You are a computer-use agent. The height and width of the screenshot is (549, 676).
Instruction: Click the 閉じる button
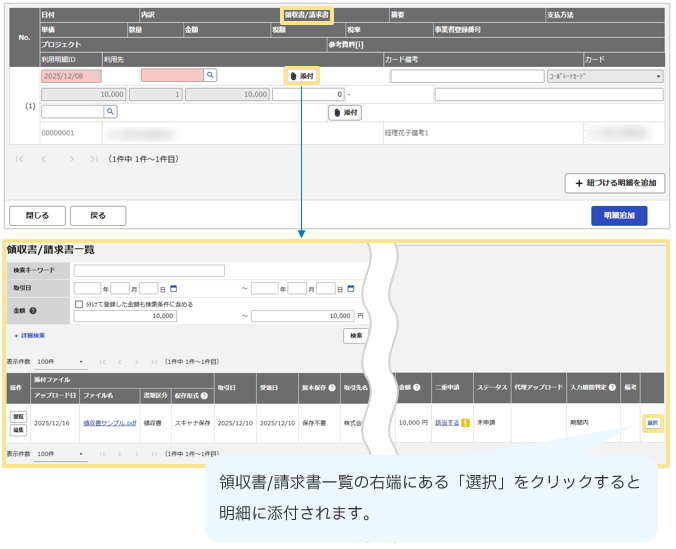pyautogui.click(x=38, y=216)
